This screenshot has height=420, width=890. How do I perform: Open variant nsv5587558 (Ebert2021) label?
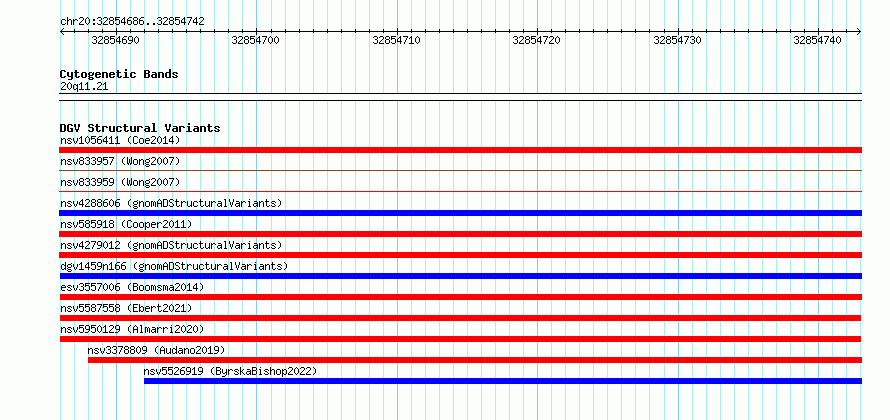[126, 309]
